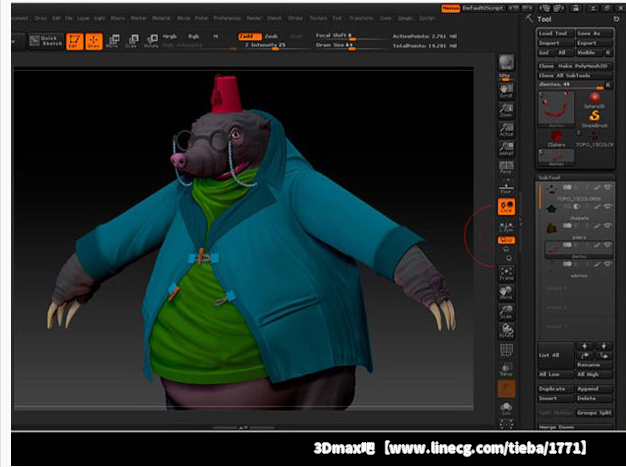
Task: Toggle L.Sym on the right shelf
Action: click(x=506, y=228)
